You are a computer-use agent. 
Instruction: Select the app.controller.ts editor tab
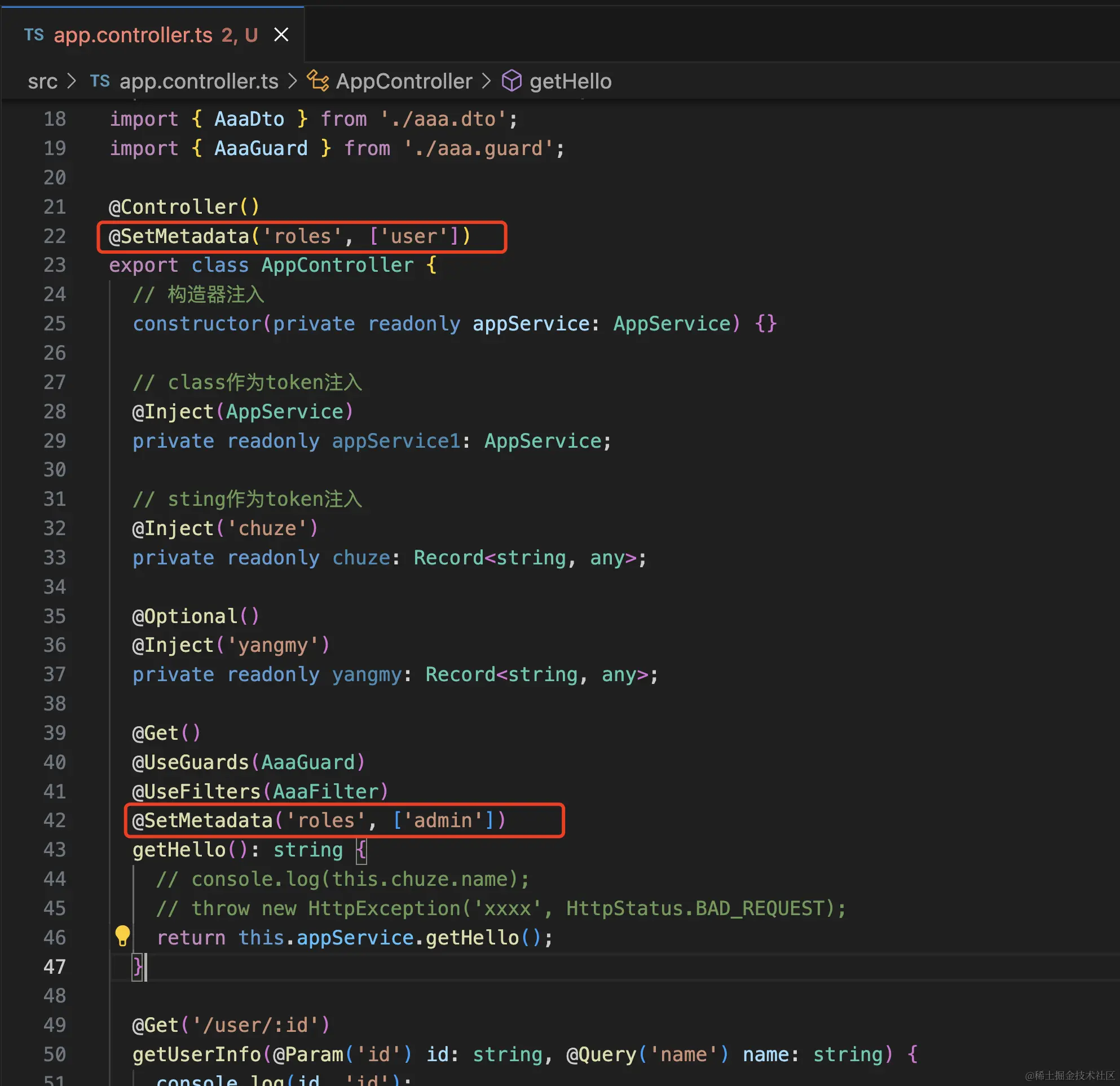click(x=133, y=36)
